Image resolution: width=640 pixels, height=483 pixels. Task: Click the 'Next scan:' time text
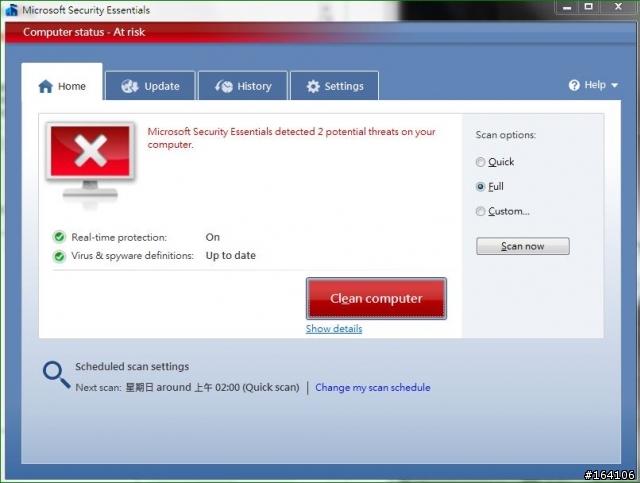coord(187,387)
